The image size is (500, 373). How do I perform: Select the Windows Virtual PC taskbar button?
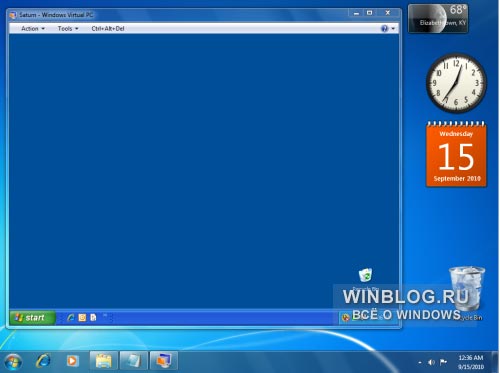click(164, 361)
